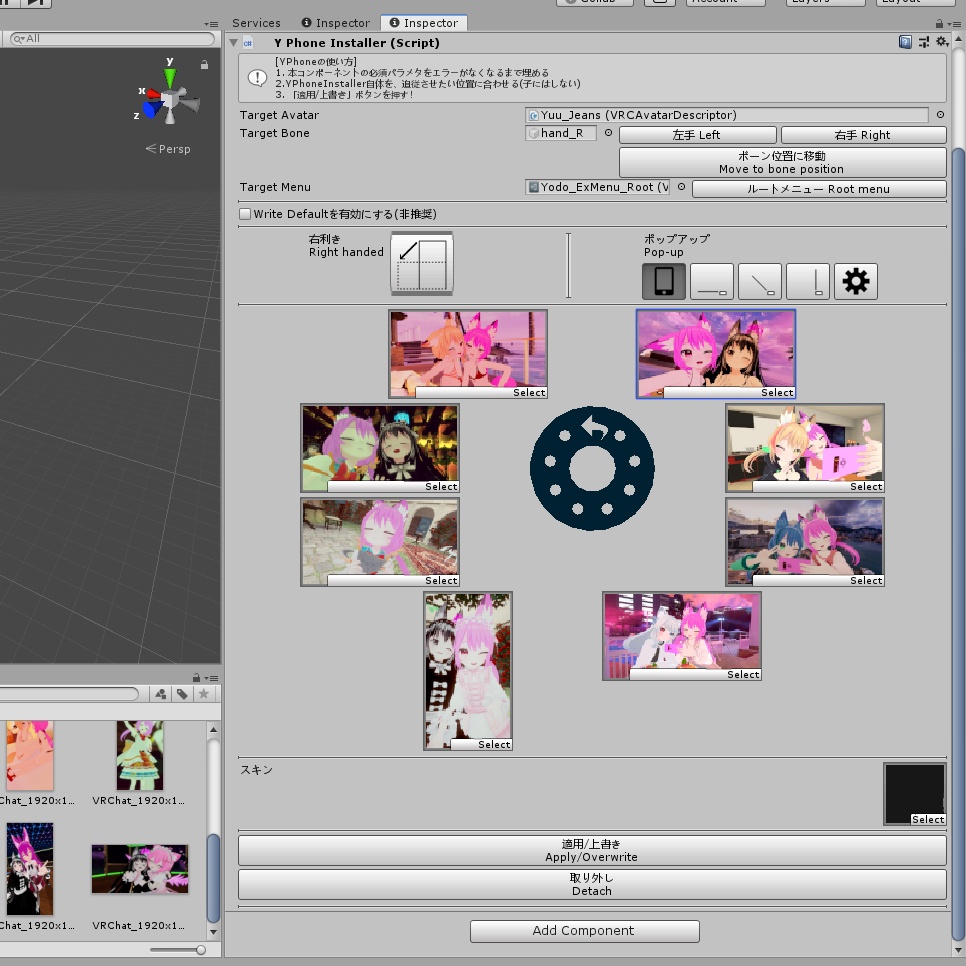Open the object picker for Target Menu

tap(681, 187)
